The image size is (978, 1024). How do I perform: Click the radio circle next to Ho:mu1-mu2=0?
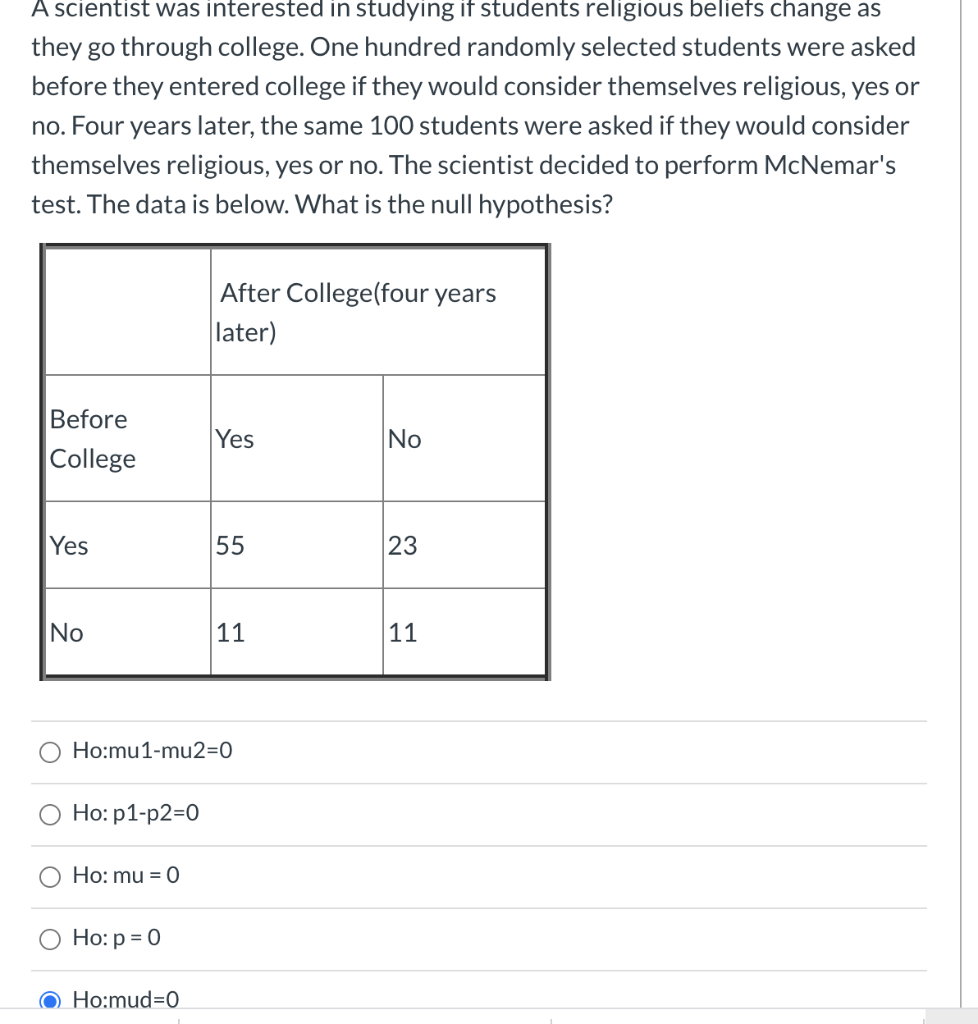pos(49,752)
